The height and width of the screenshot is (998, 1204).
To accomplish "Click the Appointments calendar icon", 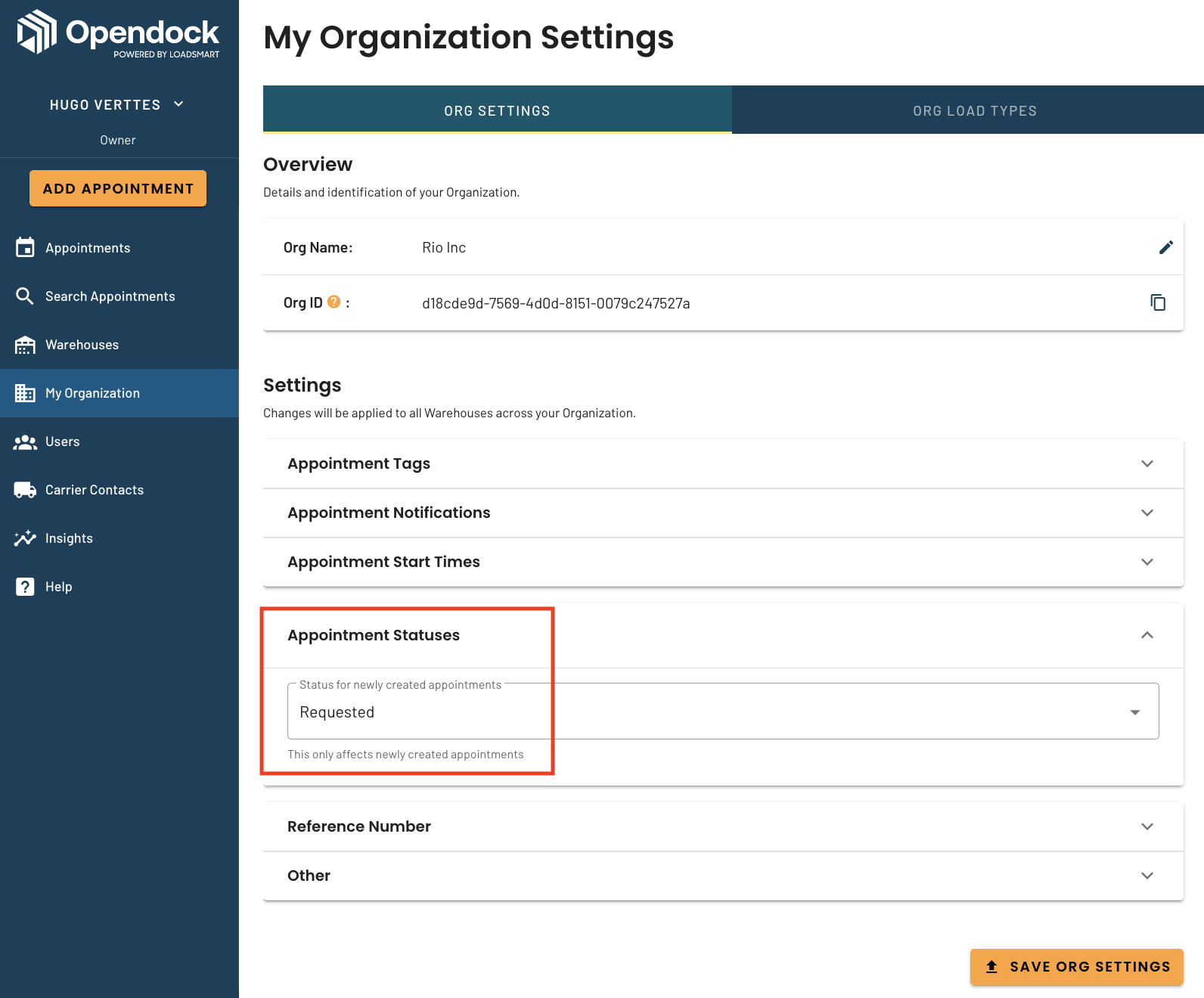I will pyautogui.click(x=25, y=247).
